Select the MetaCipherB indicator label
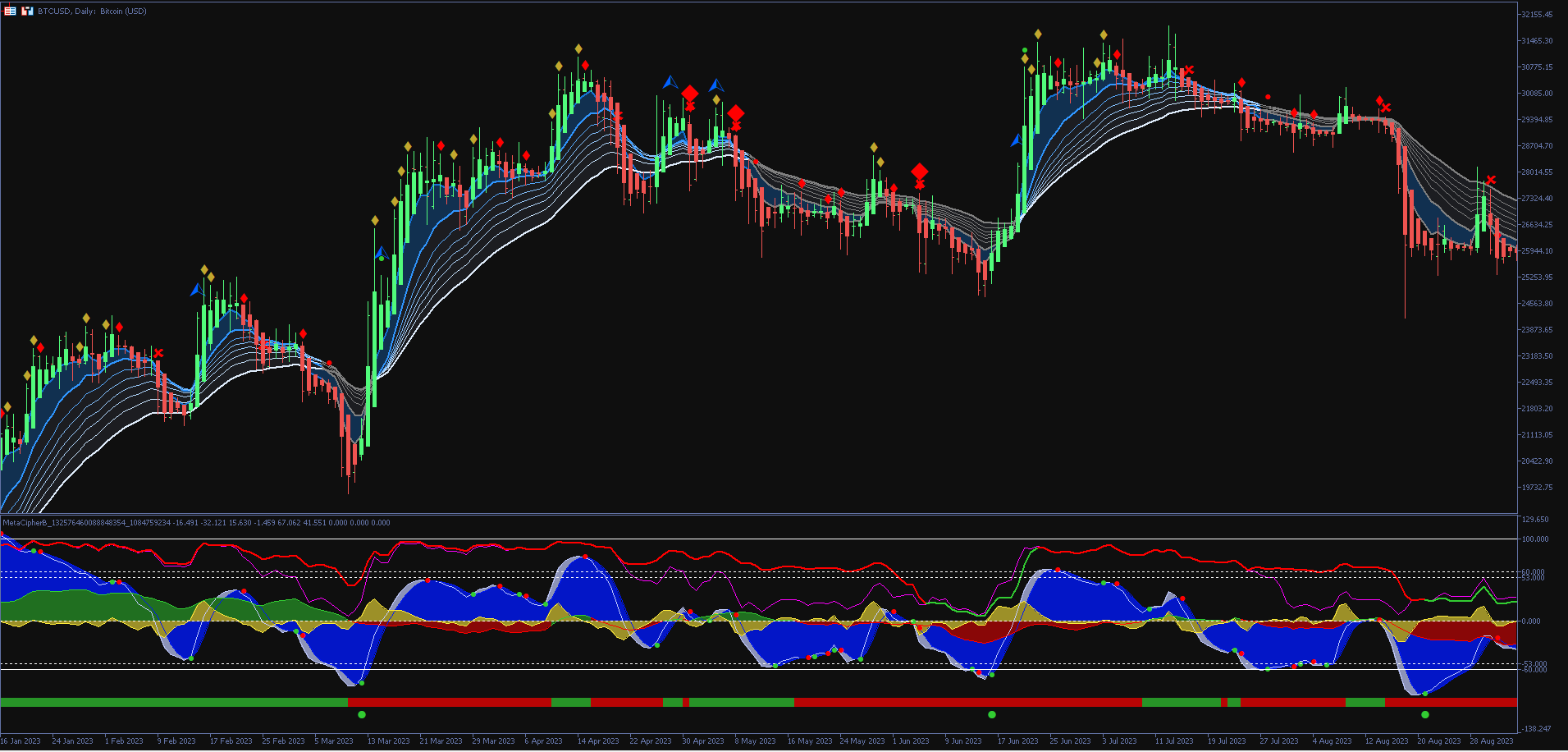 pyautogui.click(x=29, y=523)
